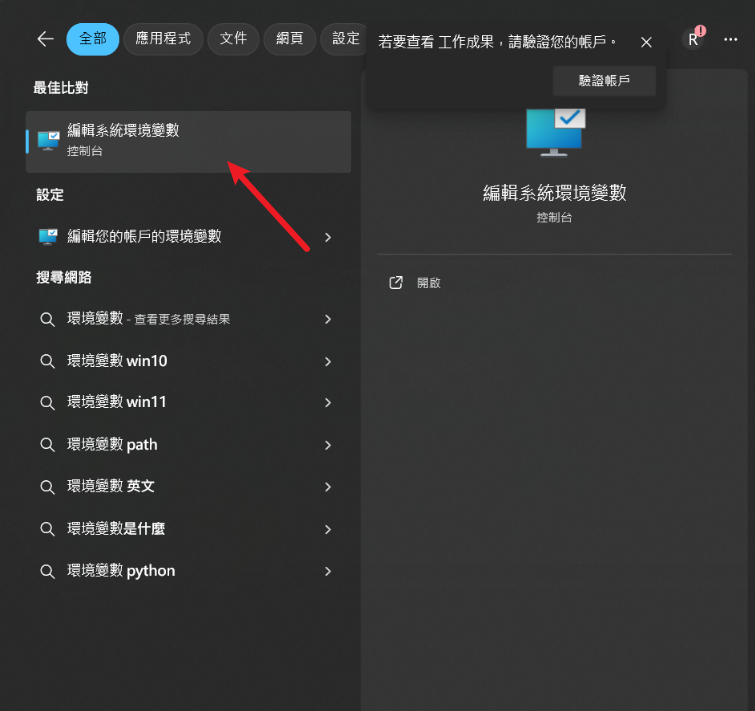Expand chevron for 環境變數 查看更多搜尋結果
The image size is (755, 711).
[328, 319]
